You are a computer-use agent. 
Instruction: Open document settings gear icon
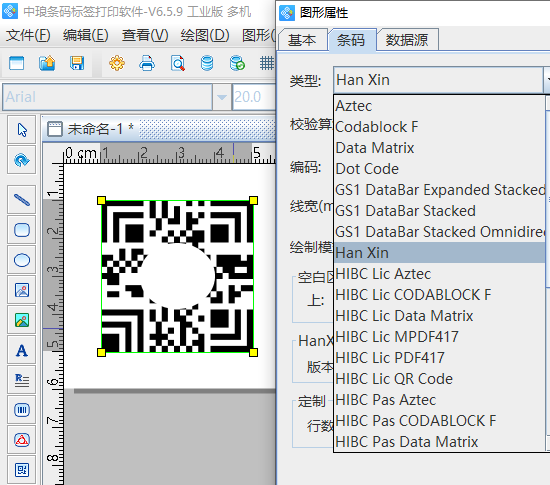[x=117, y=63]
